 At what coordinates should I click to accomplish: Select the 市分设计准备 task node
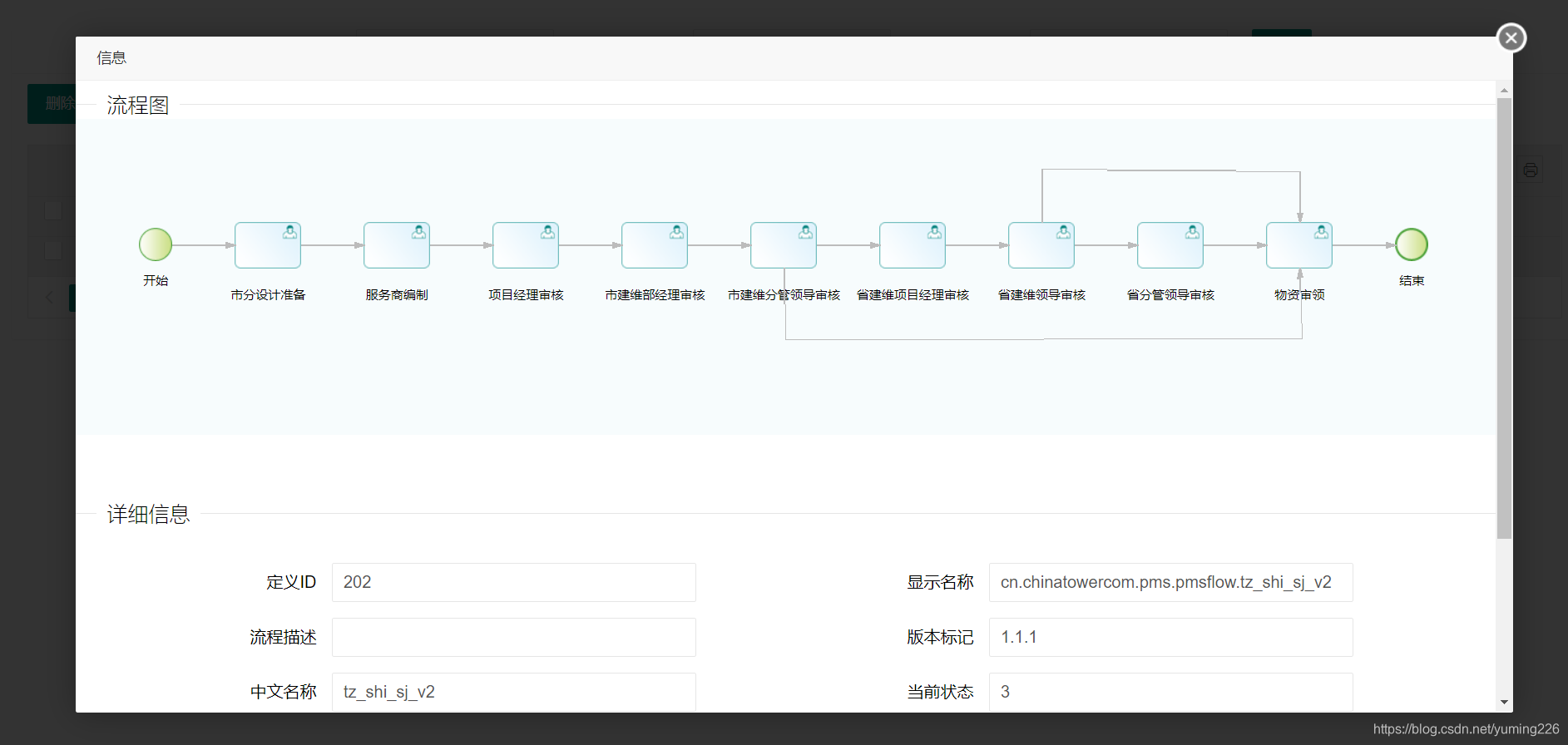[x=268, y=245]
